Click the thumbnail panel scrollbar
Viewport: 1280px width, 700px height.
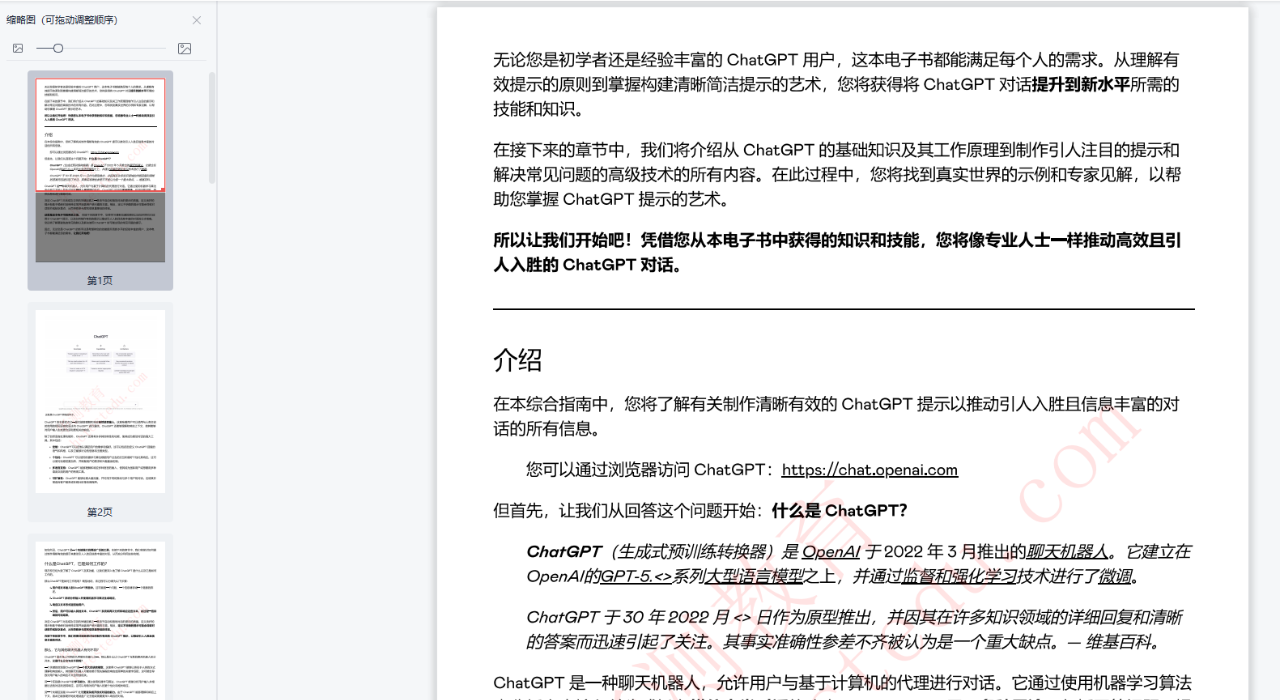(211, 127)
